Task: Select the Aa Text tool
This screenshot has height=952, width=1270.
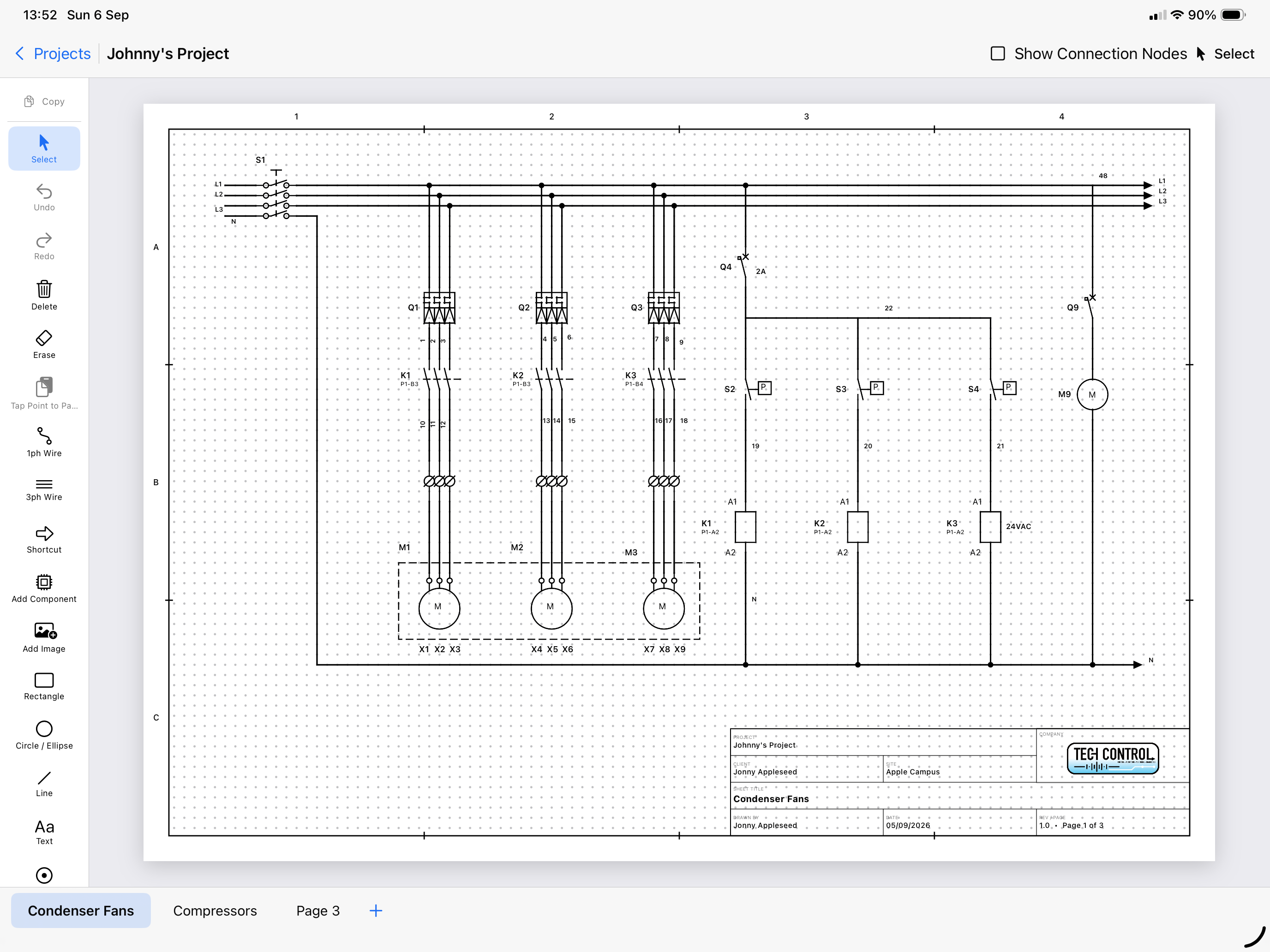Action: 44,832
